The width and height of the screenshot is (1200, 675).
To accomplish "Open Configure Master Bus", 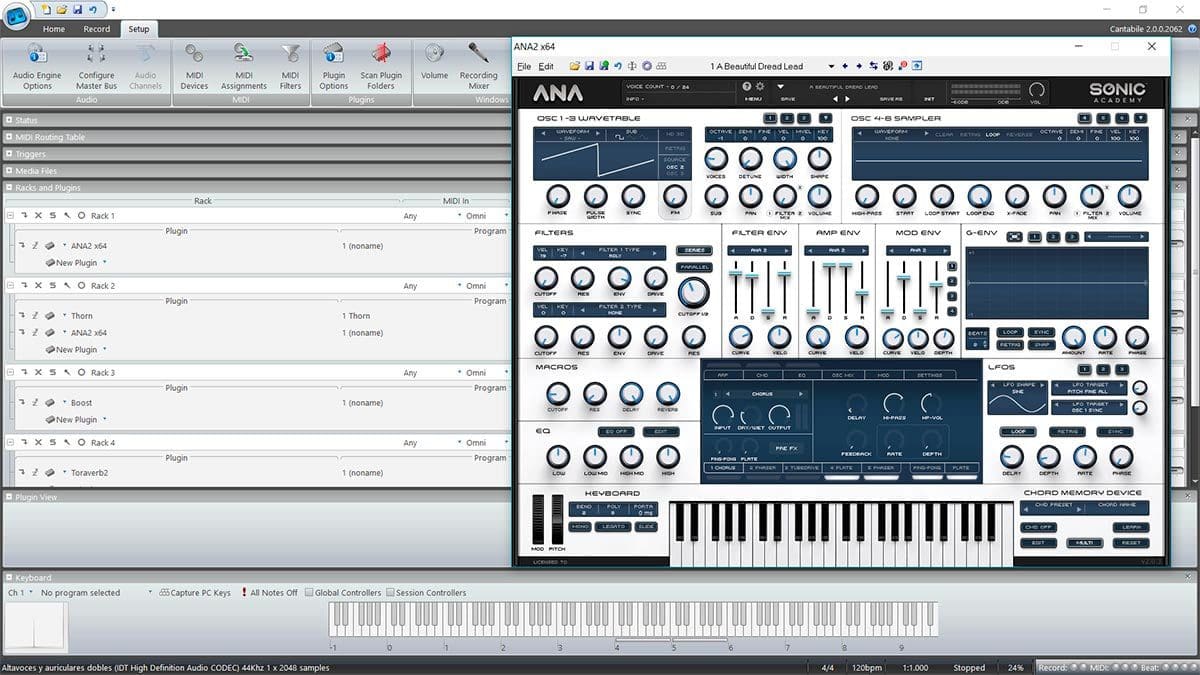I will [97, 67].
